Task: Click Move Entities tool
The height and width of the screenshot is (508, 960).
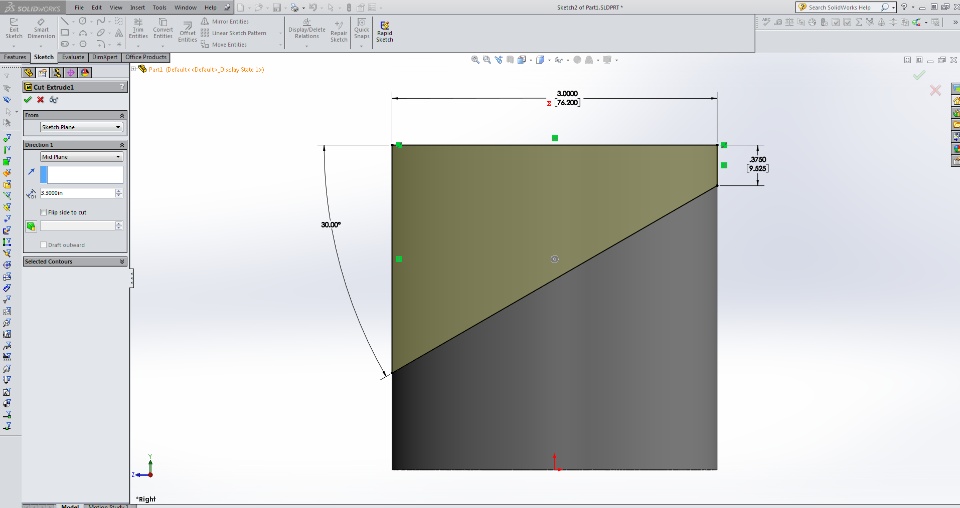Action: [x=224, y=45]
